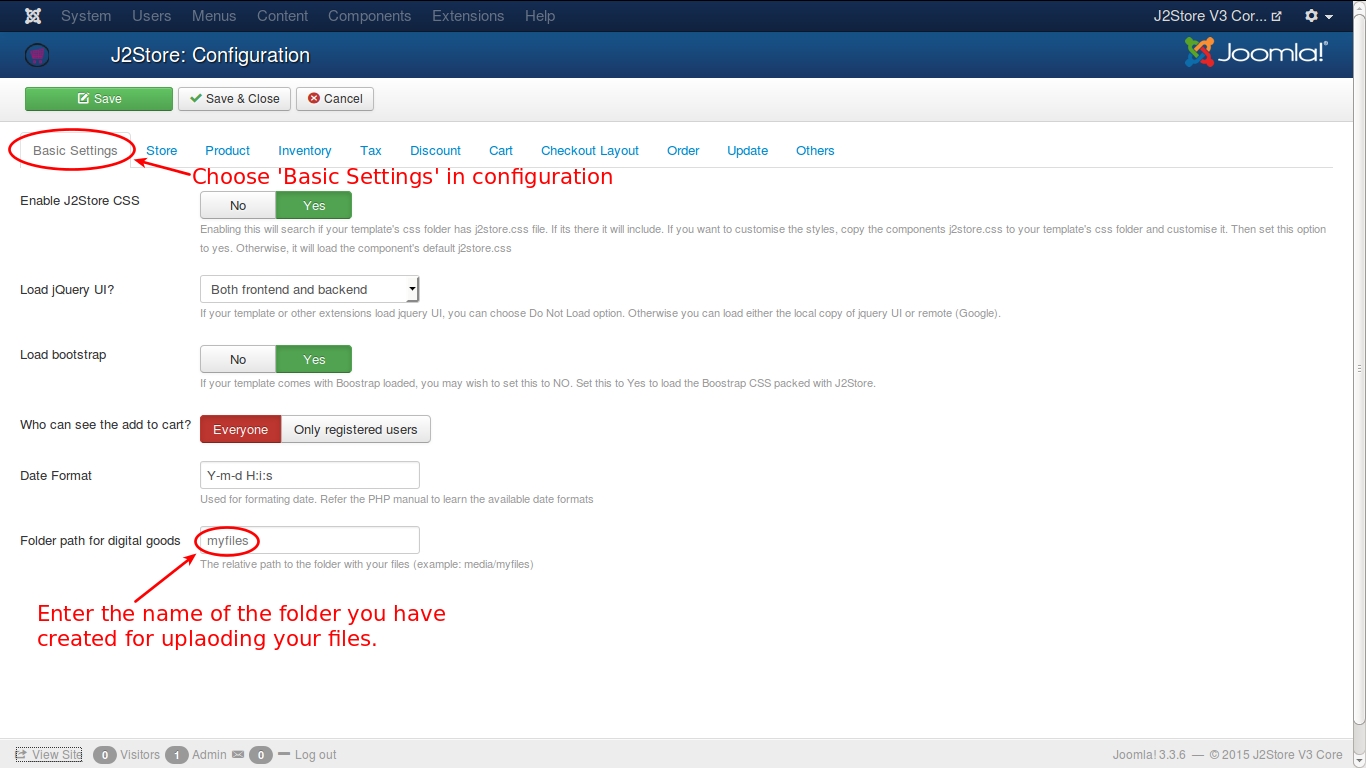Click the Joomla! brand logo
Screen dimensions: 1366x768
coord(1256,52)
